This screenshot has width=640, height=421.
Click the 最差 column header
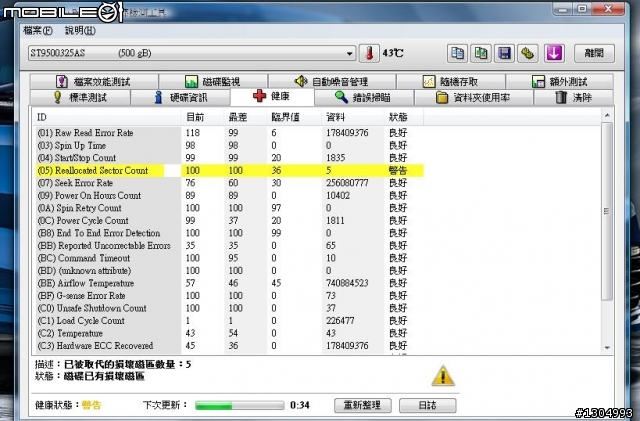click(x=245, y=117)
